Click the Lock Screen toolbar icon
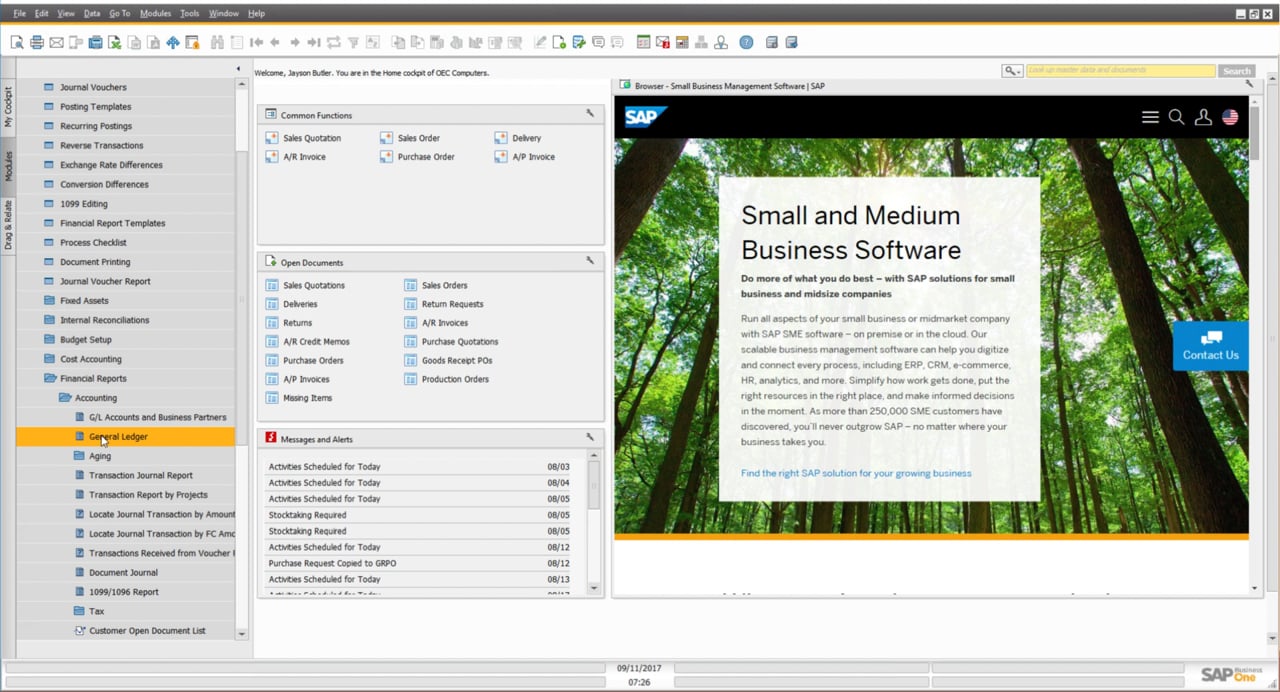This screenshot has height=692, width=1280. tap(192, 42)
